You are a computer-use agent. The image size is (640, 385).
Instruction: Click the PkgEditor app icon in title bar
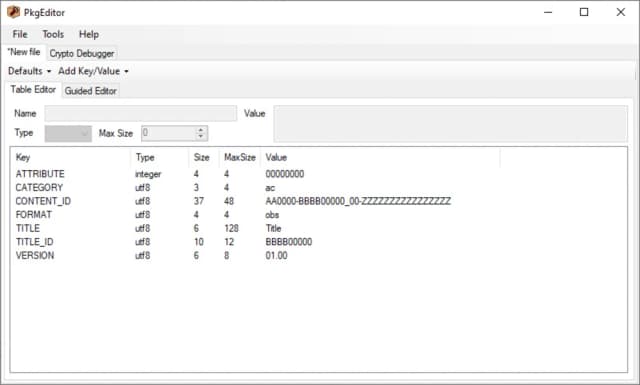pyautogui.click(x=13, y=12)
